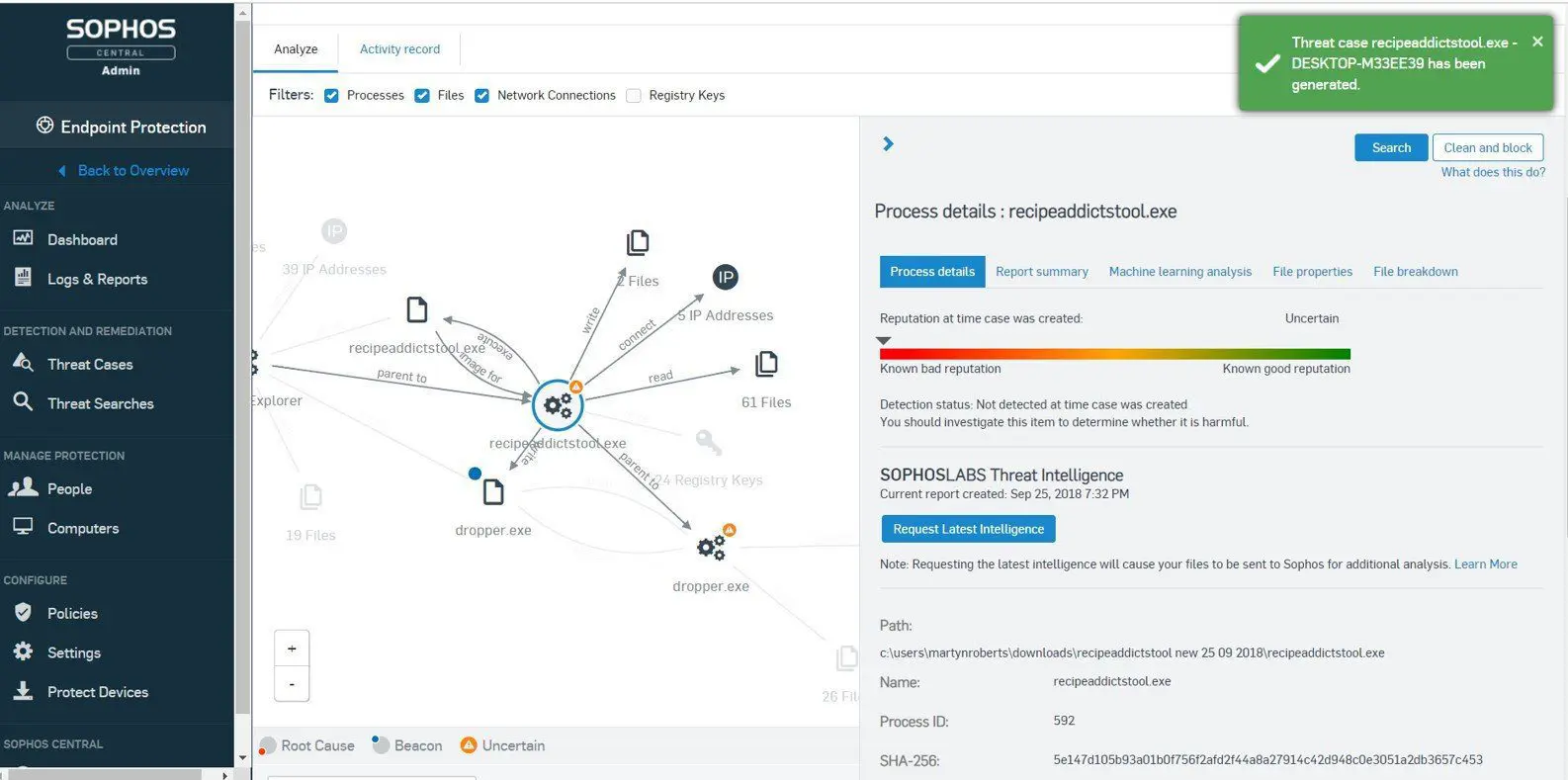Select the 5 IP Addresses node
The image size is (1568, 780).
coord(726,277)
